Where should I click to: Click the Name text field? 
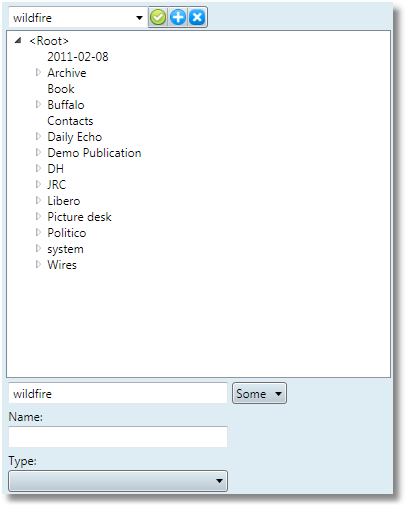click(118, 436)
